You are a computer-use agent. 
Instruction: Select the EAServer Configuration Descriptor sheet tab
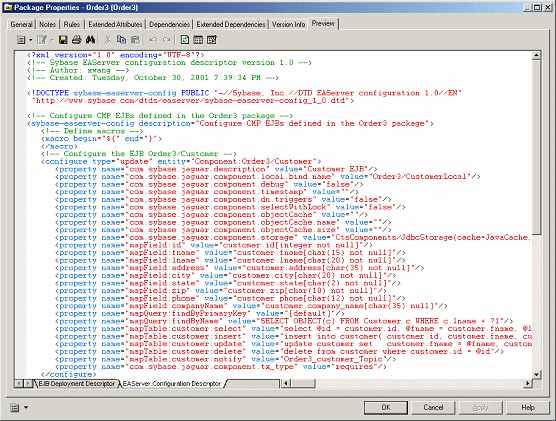172,384
